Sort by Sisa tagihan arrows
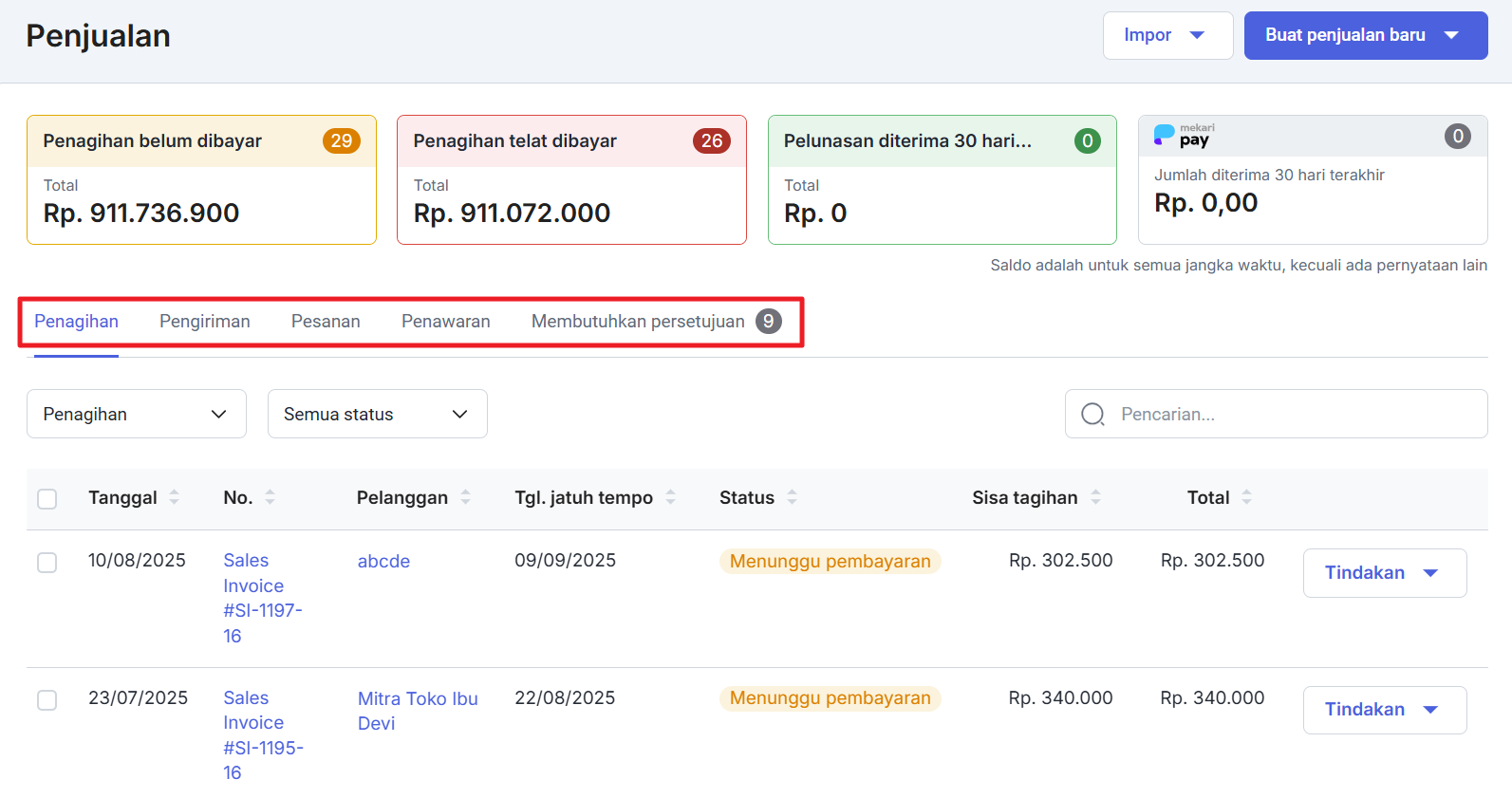Screen dimensions: 1512x798 pos(1095,497)
